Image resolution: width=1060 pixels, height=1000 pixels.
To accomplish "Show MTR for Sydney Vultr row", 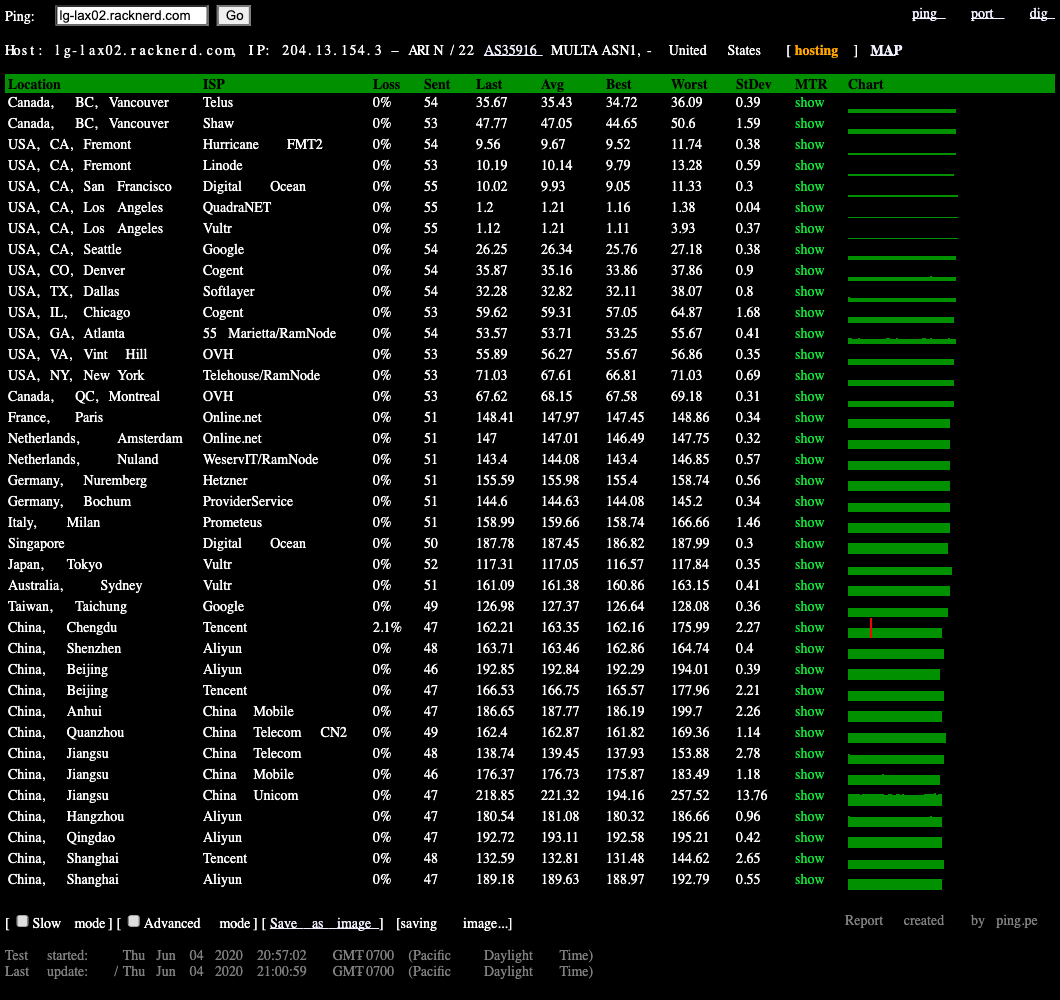I will point(809,584).
